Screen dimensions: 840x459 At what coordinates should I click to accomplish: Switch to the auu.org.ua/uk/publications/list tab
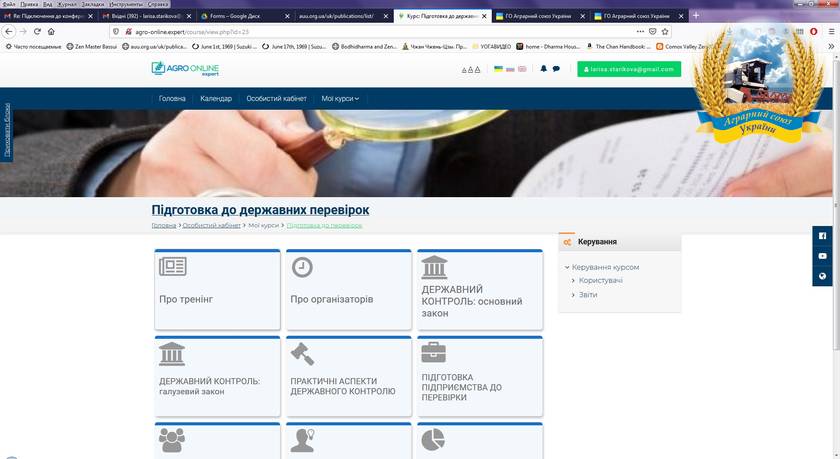tap(343, 16)
